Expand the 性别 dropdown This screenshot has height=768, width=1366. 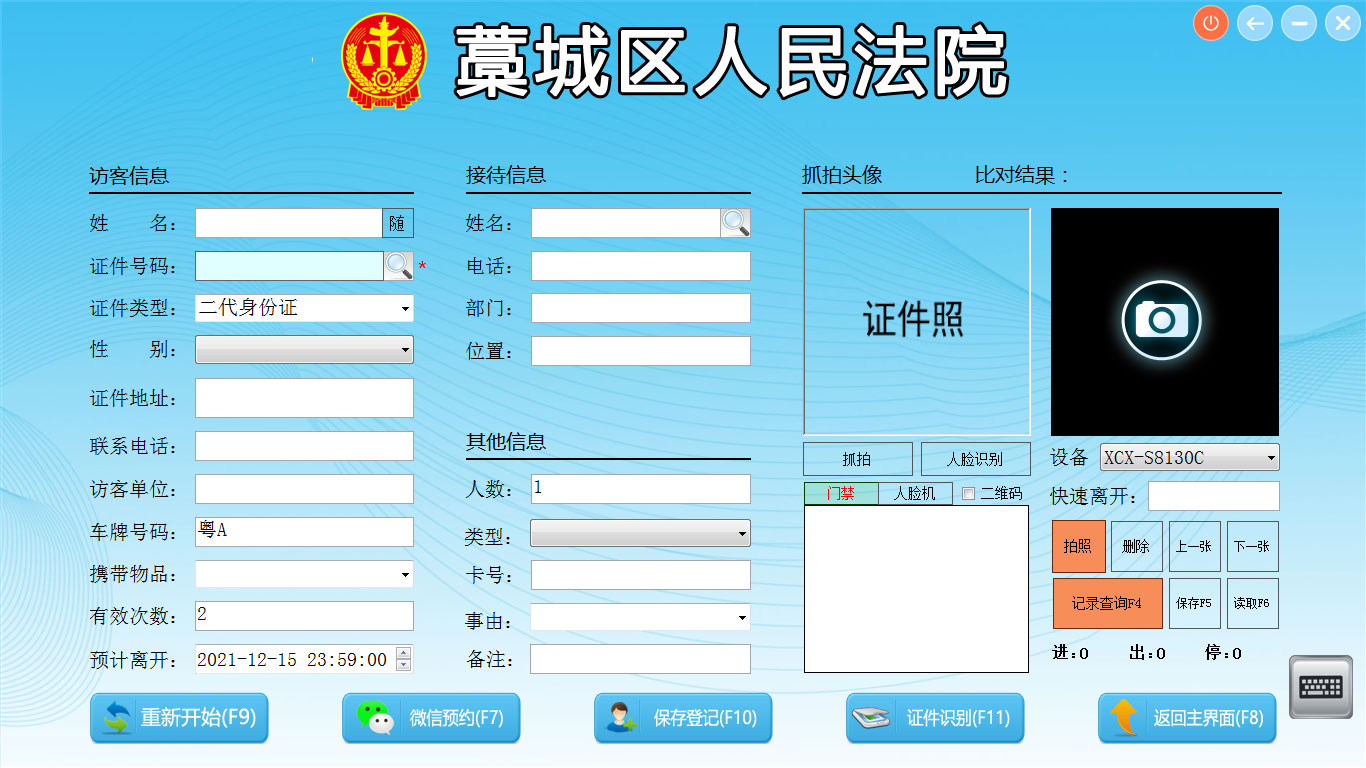404,350
